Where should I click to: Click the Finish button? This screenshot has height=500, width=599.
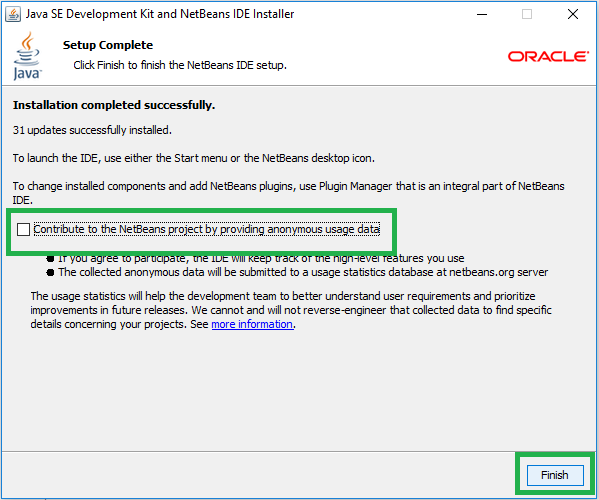[x=555, y=475]
